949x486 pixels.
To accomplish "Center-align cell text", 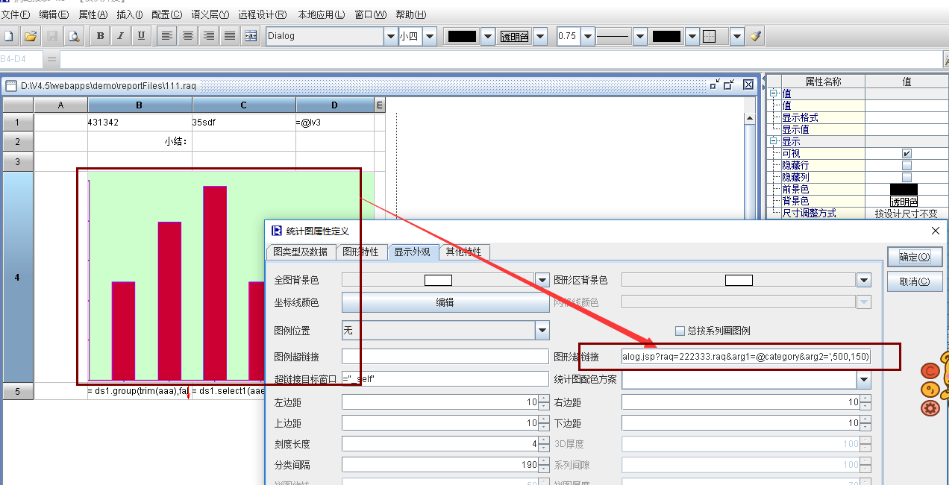I will pos(188,36).
